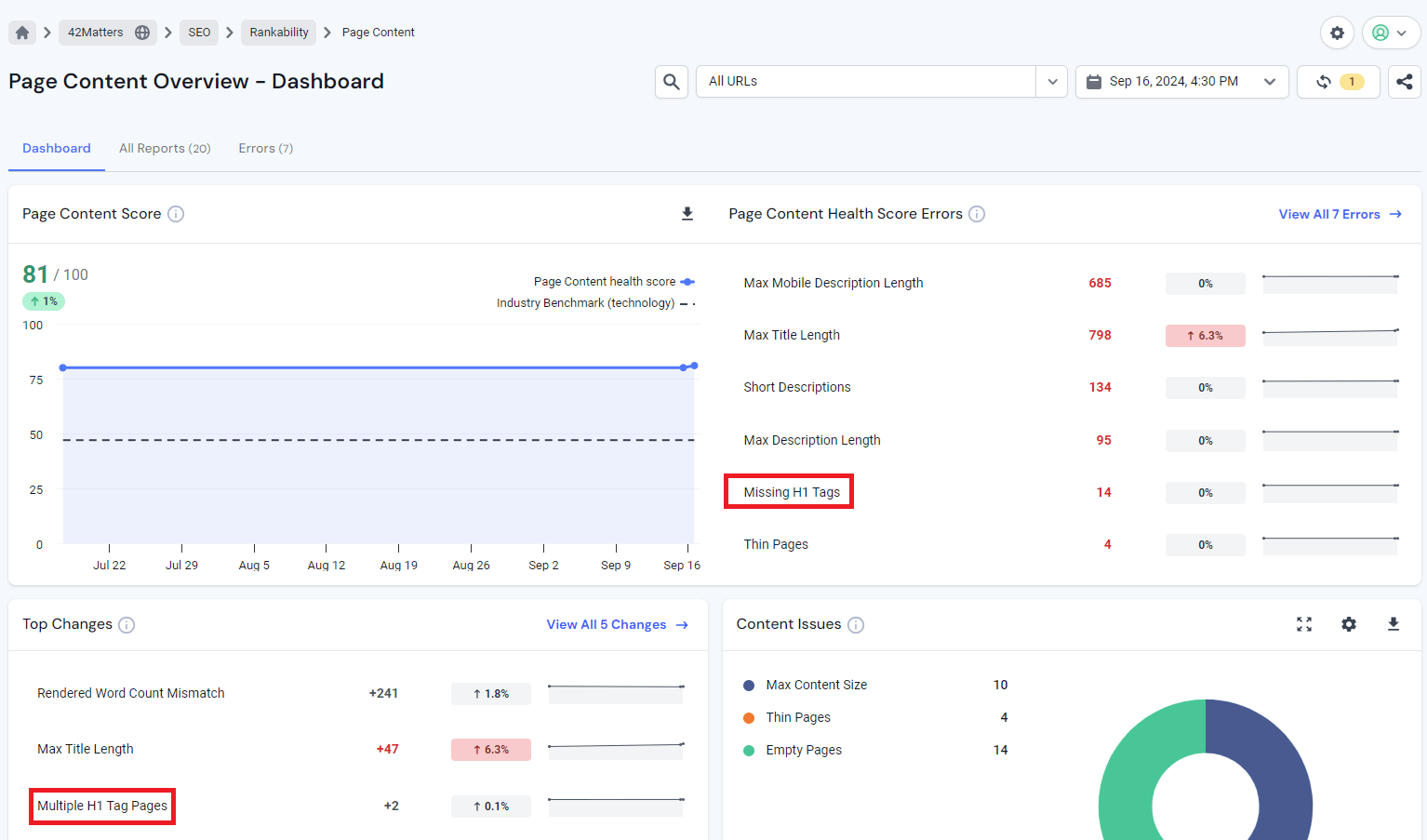Show info for Content Issues
1427x840 pixels.
coord(856,625)
